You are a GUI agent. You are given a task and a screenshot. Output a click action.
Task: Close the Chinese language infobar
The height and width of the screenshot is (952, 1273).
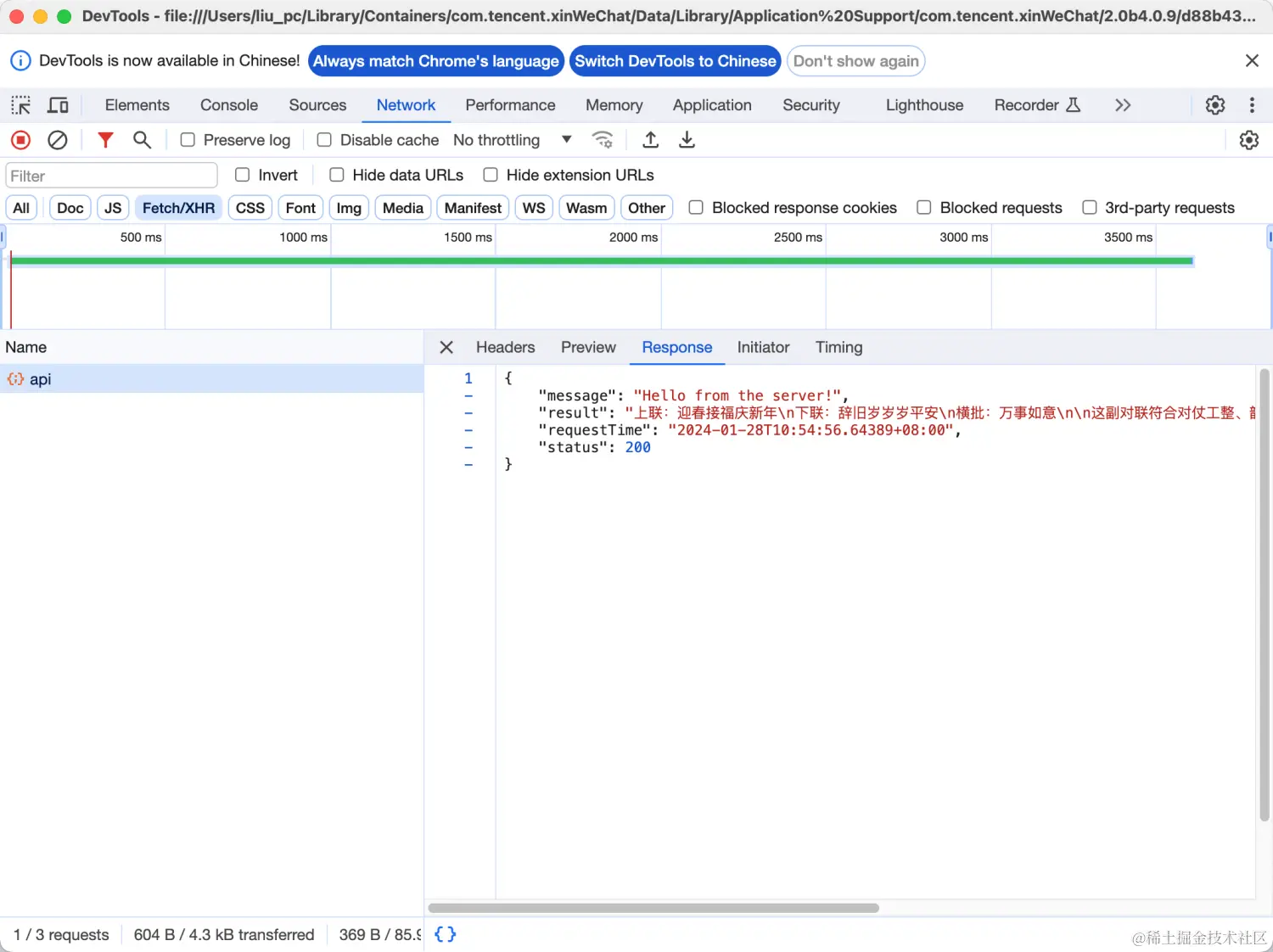click(1252, 60)
